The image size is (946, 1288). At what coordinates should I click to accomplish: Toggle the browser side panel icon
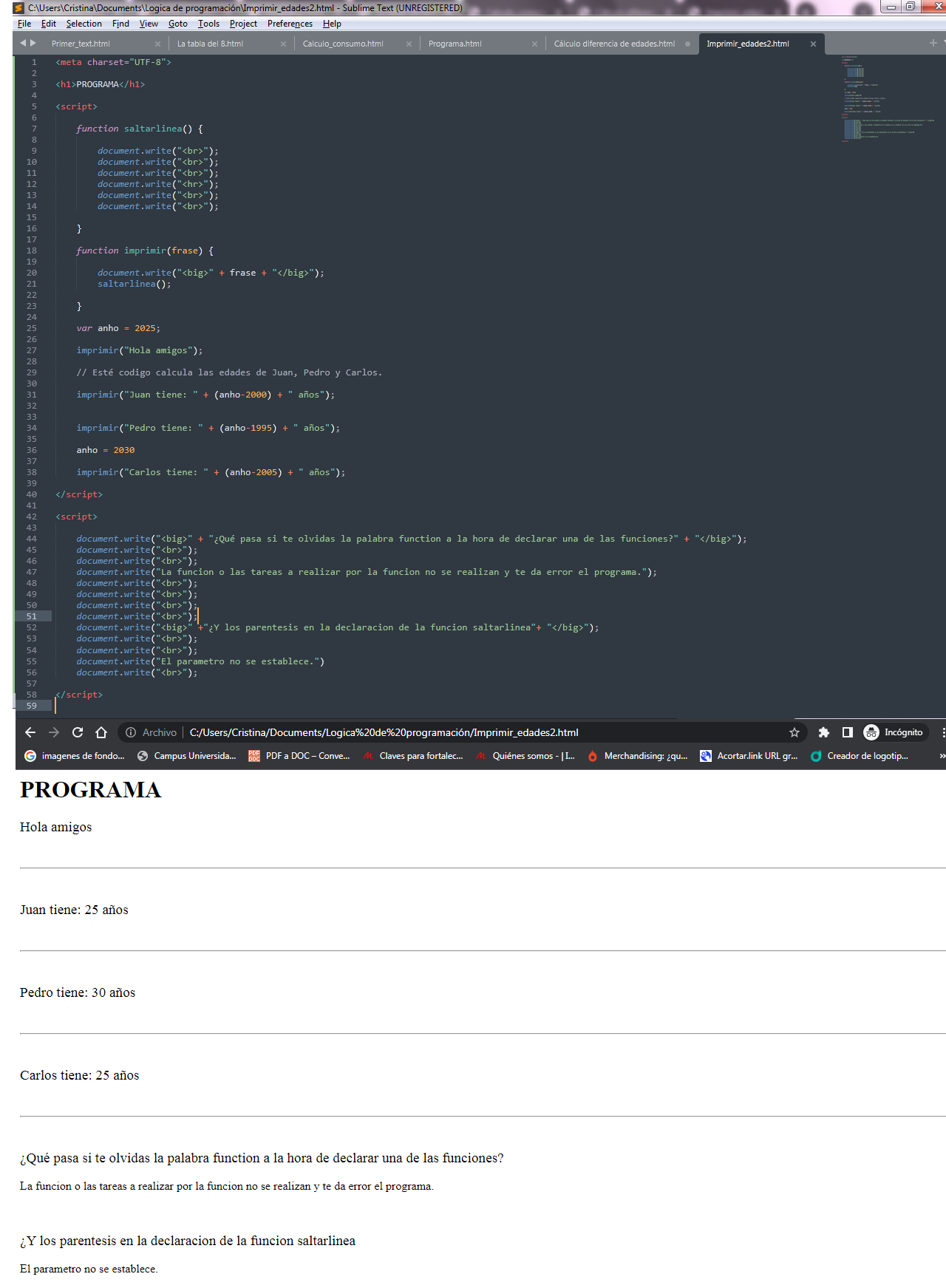point(847,732)
